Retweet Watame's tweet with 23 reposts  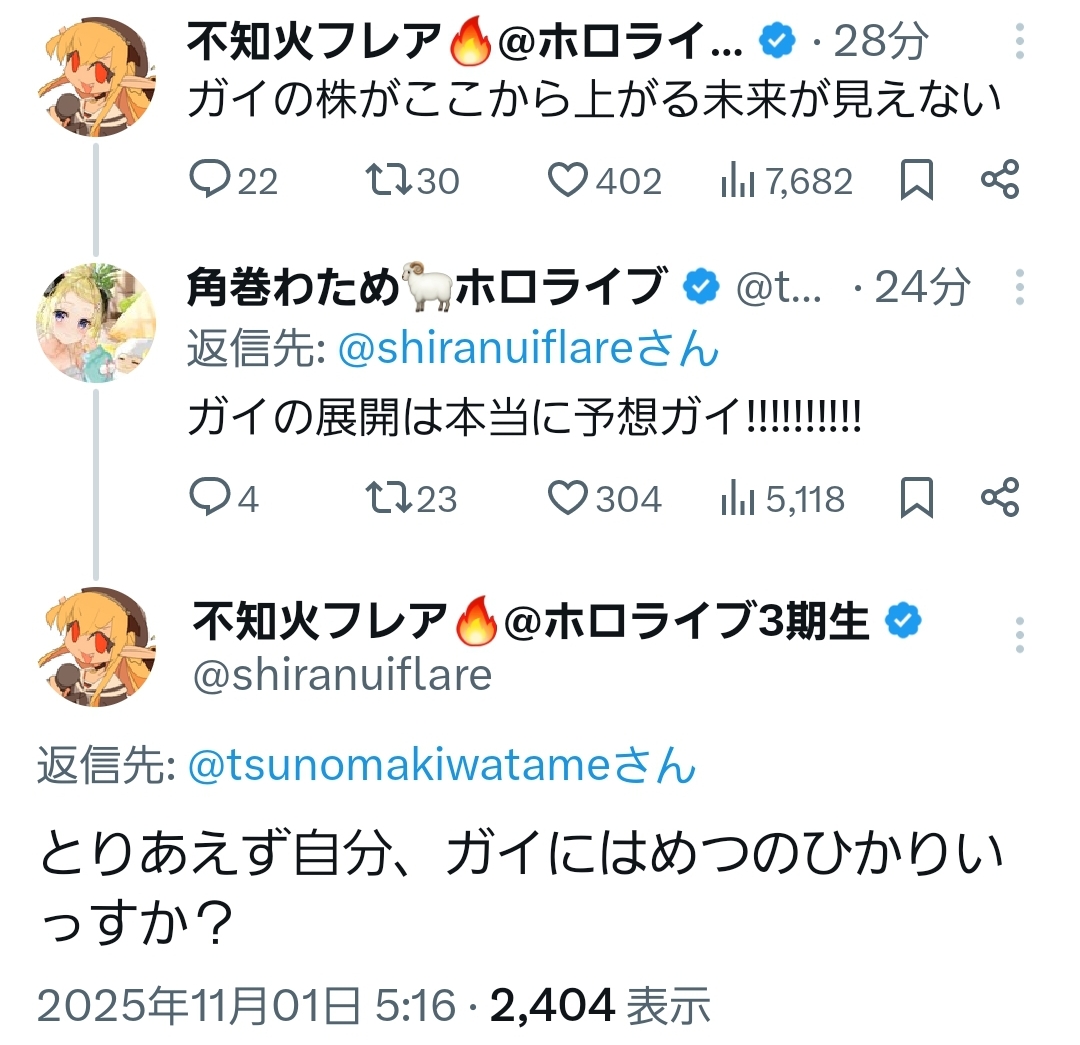(x=387, y=497)
